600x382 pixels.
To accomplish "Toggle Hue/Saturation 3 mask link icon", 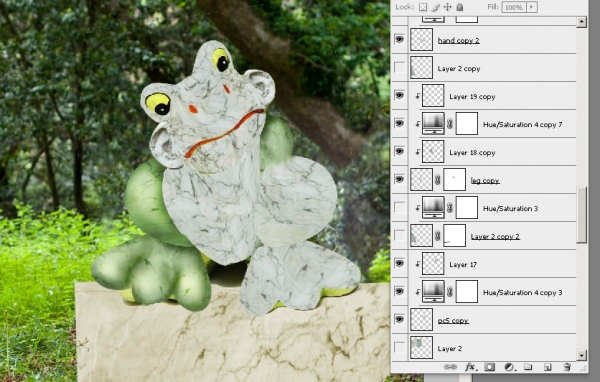I will (450, 207).
